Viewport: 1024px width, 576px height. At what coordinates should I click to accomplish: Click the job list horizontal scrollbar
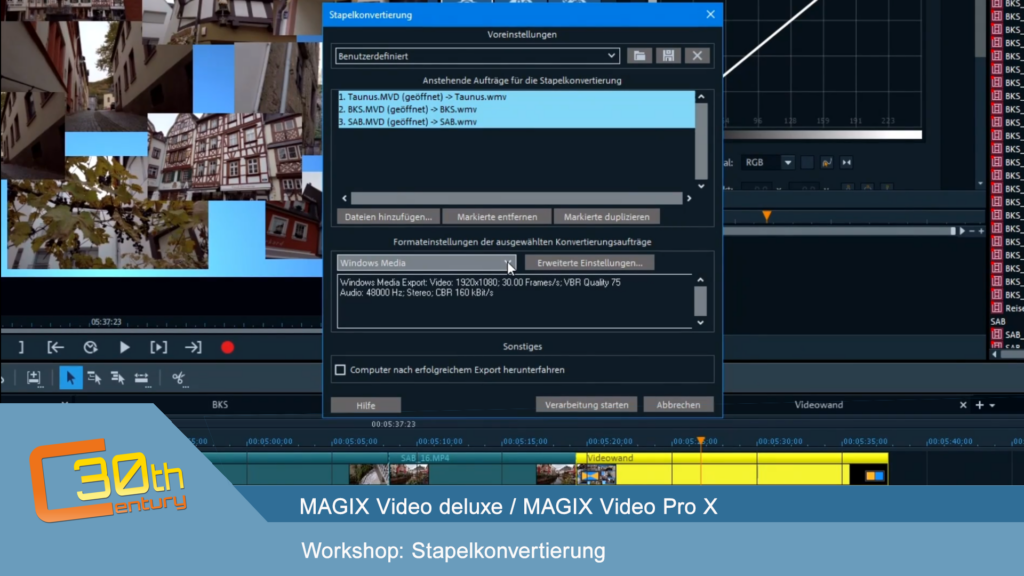[x=516, y=198]
